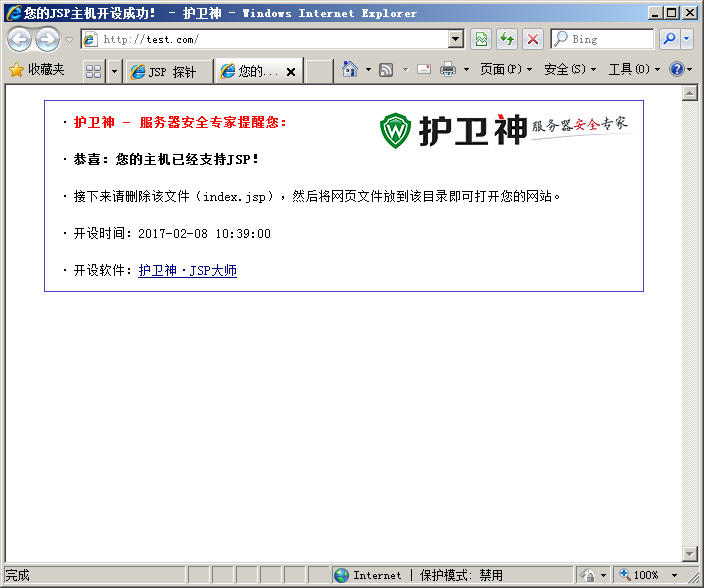This screenshot has width=704, height=588.
Task: Click the RSS feeds icon
Action: coord(386,70)
